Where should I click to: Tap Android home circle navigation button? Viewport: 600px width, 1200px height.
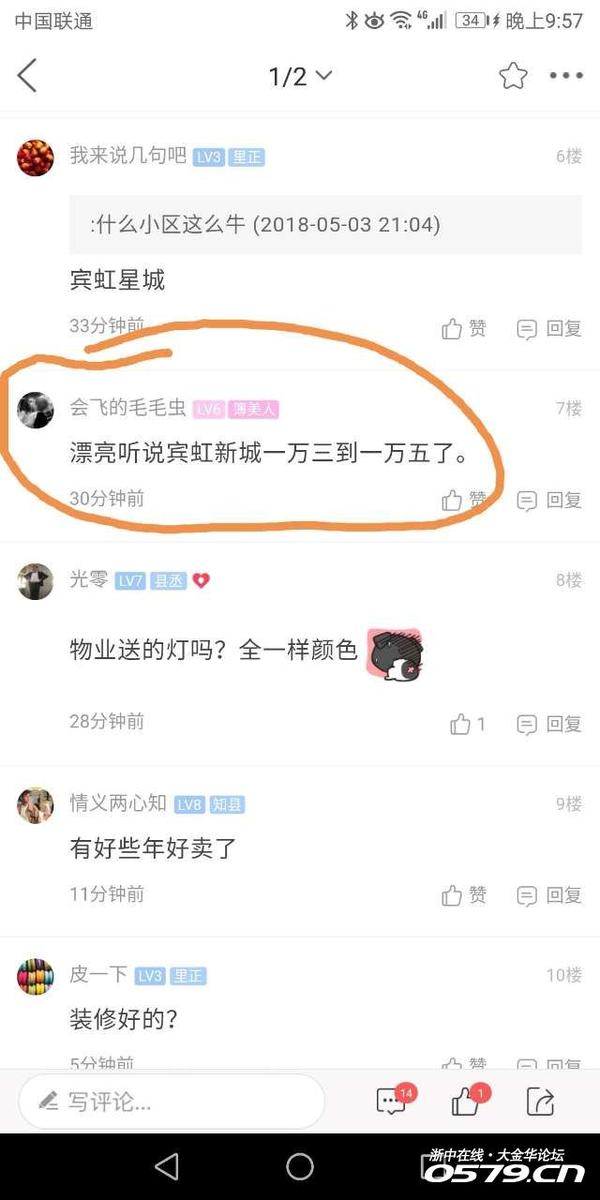point(300,1166)
